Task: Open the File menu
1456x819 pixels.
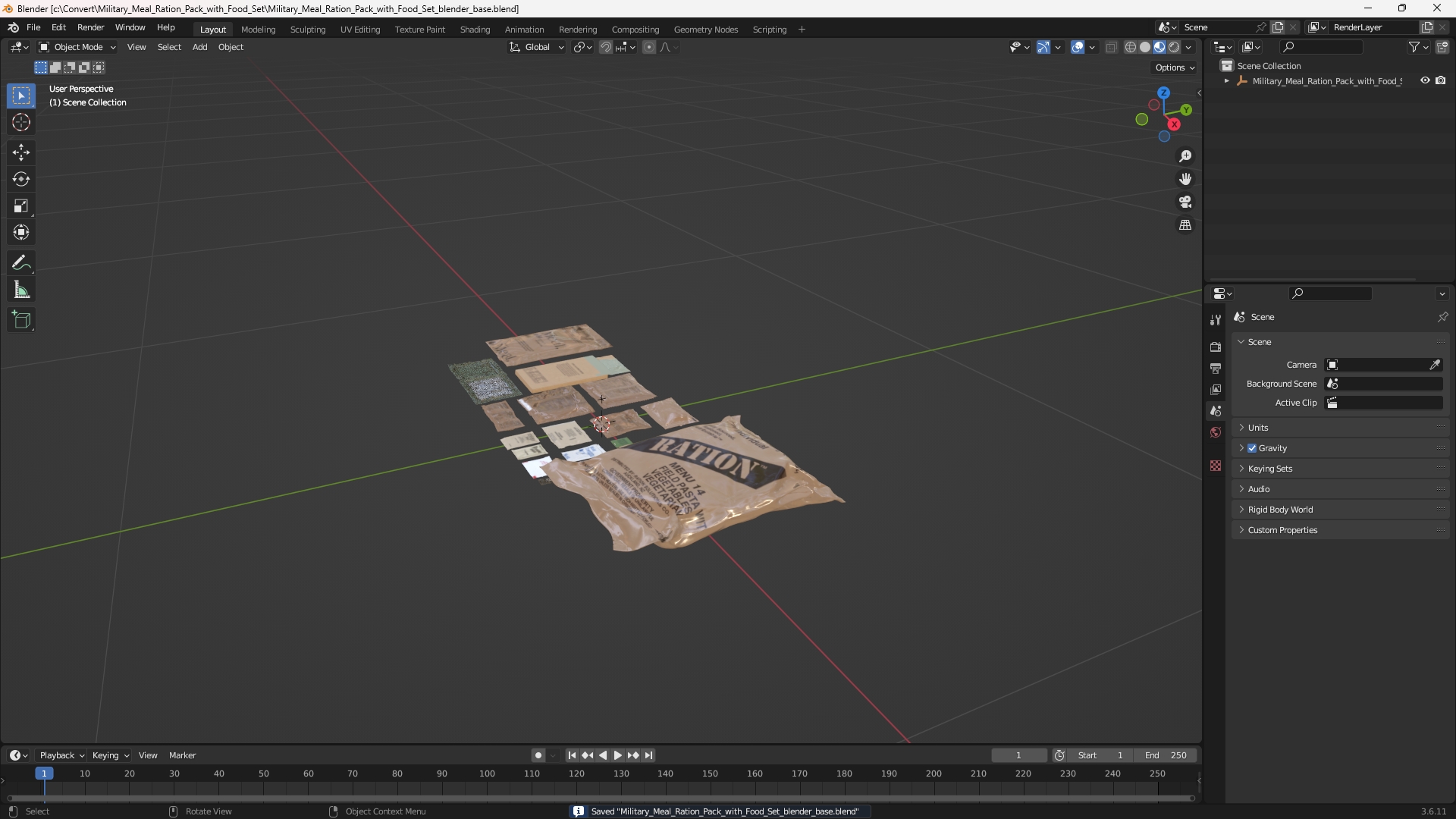Action: [33, 27]
